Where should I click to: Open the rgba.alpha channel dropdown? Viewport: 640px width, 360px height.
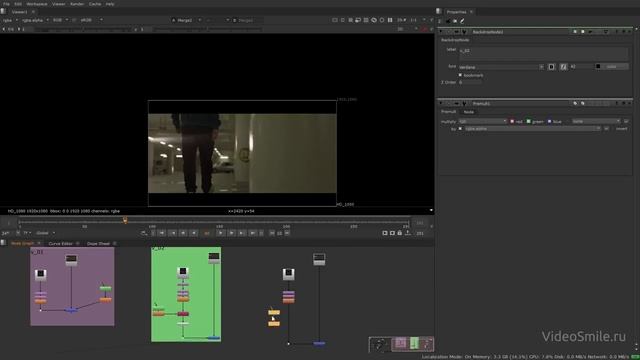tap(35, 20)
